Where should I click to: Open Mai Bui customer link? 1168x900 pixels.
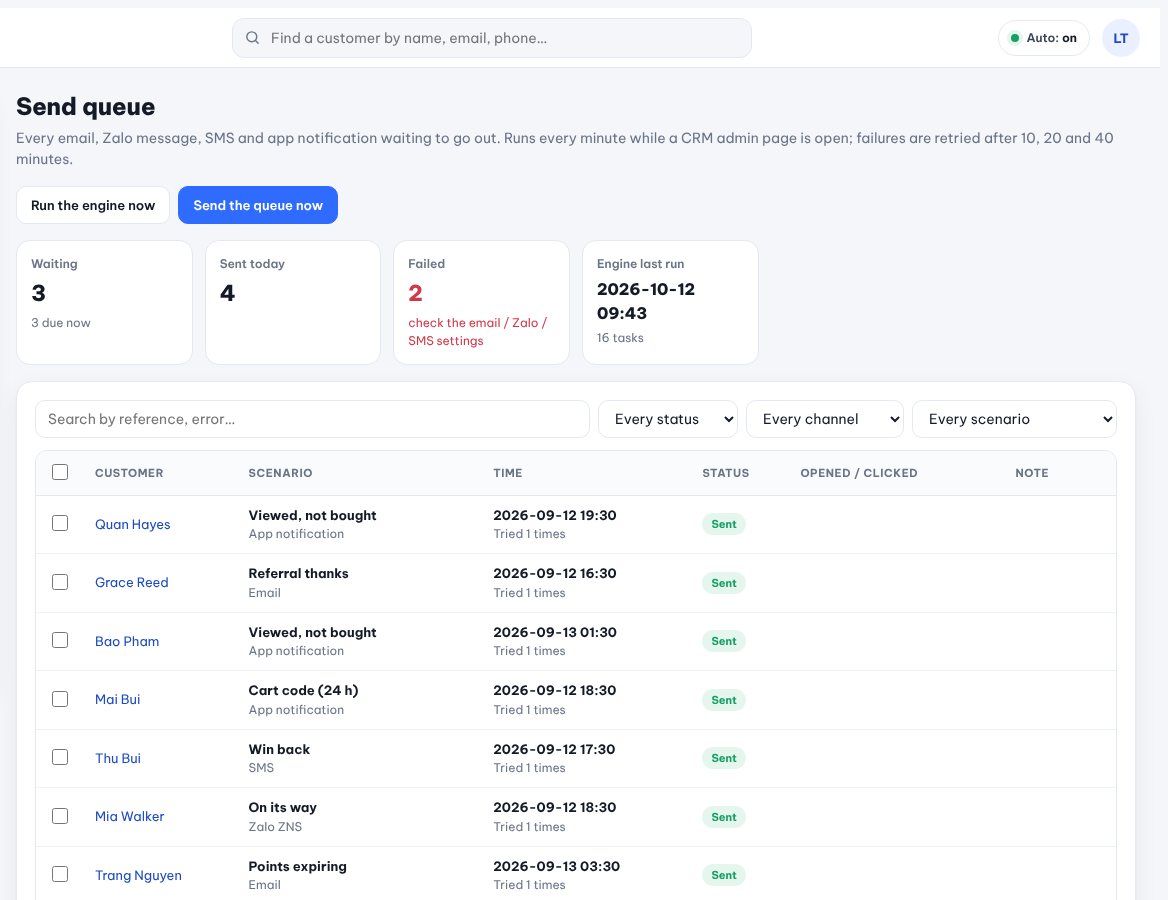pos(118,700)
